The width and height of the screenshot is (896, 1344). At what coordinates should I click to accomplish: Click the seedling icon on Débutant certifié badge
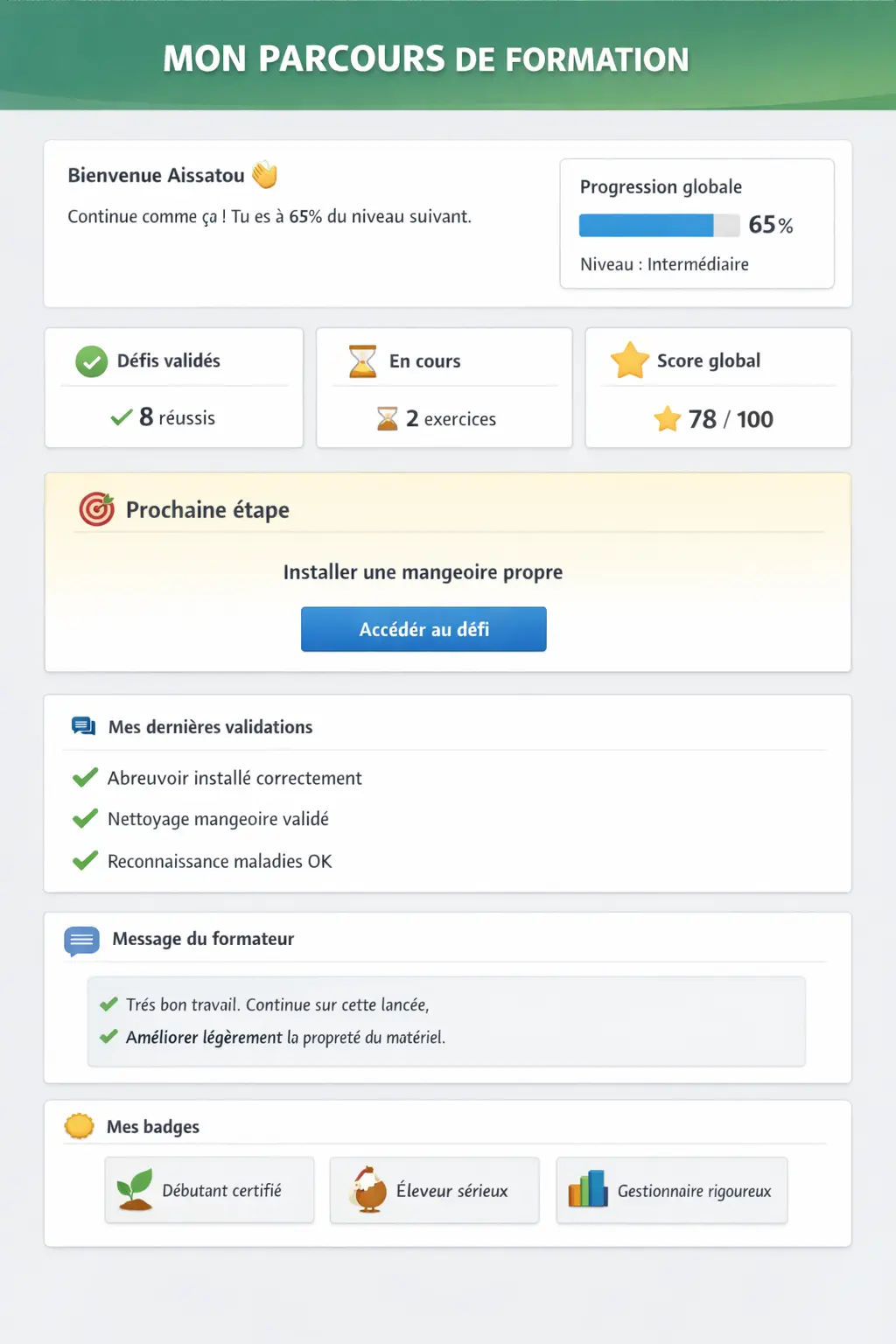135,1190
